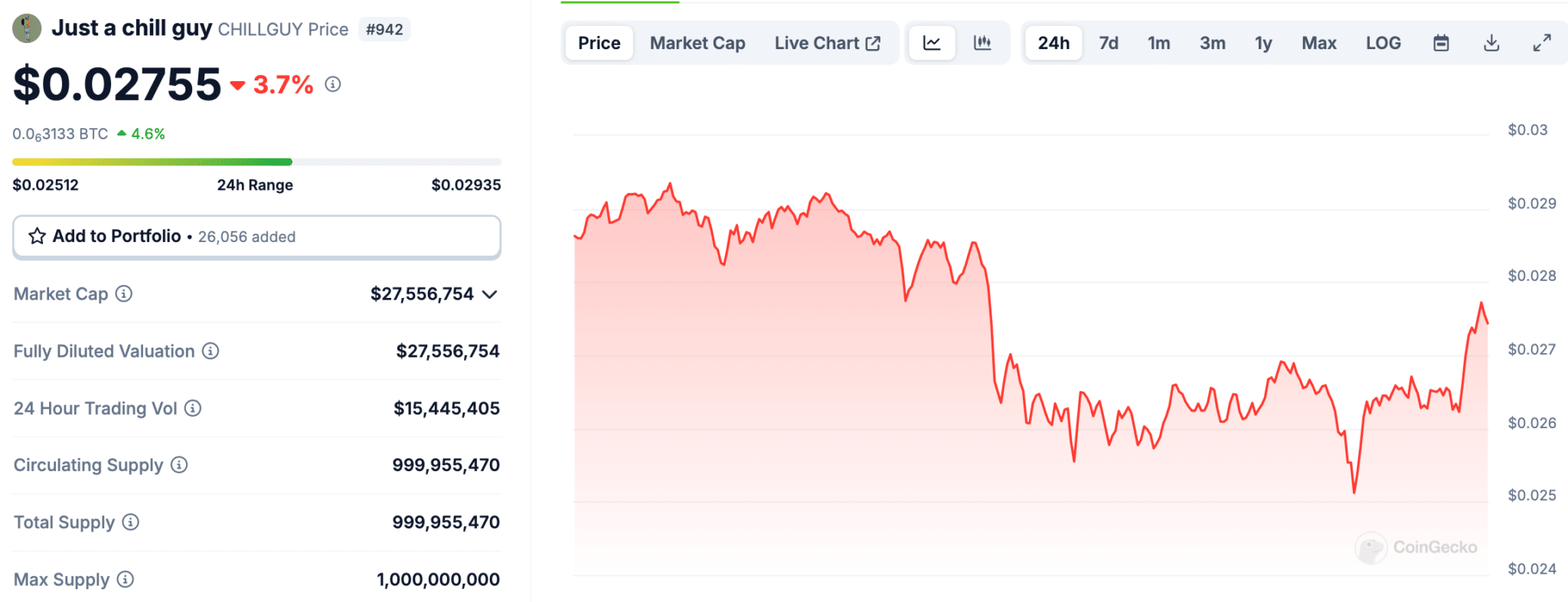This screenshot has width=1568, height=602.
Task: Download the chart data
Action: pos(1491,43)
